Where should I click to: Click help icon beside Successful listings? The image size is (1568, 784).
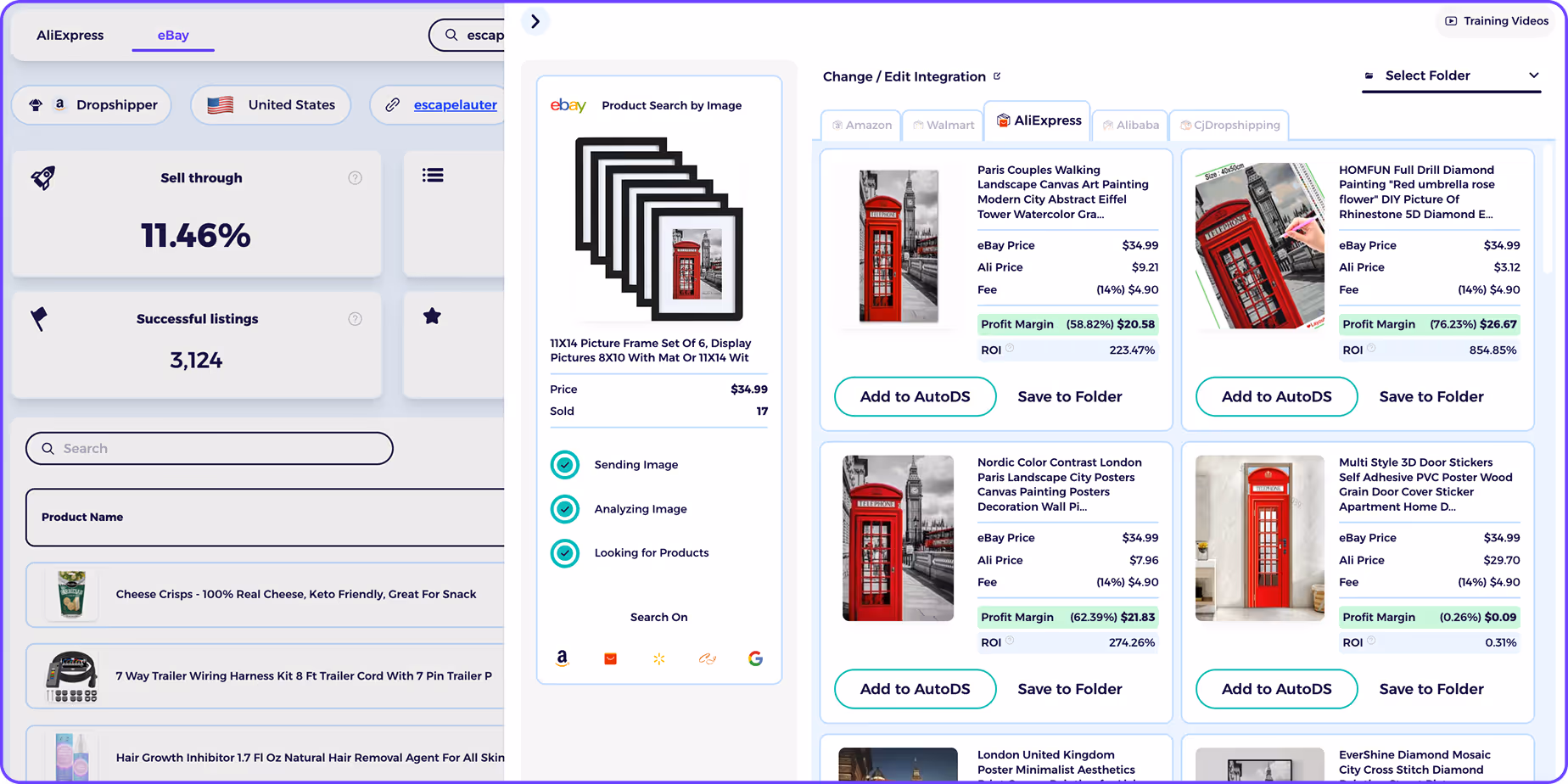click(355, 319)
